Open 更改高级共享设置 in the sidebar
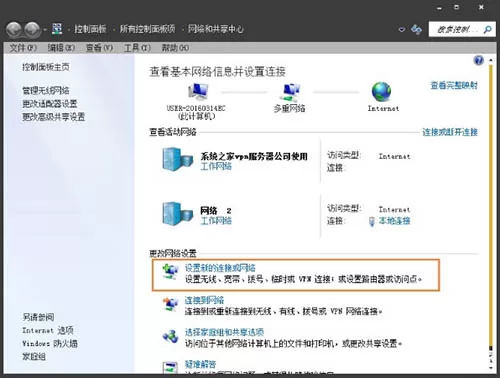Screen dimensions: 500x378 tap(54, 117)
